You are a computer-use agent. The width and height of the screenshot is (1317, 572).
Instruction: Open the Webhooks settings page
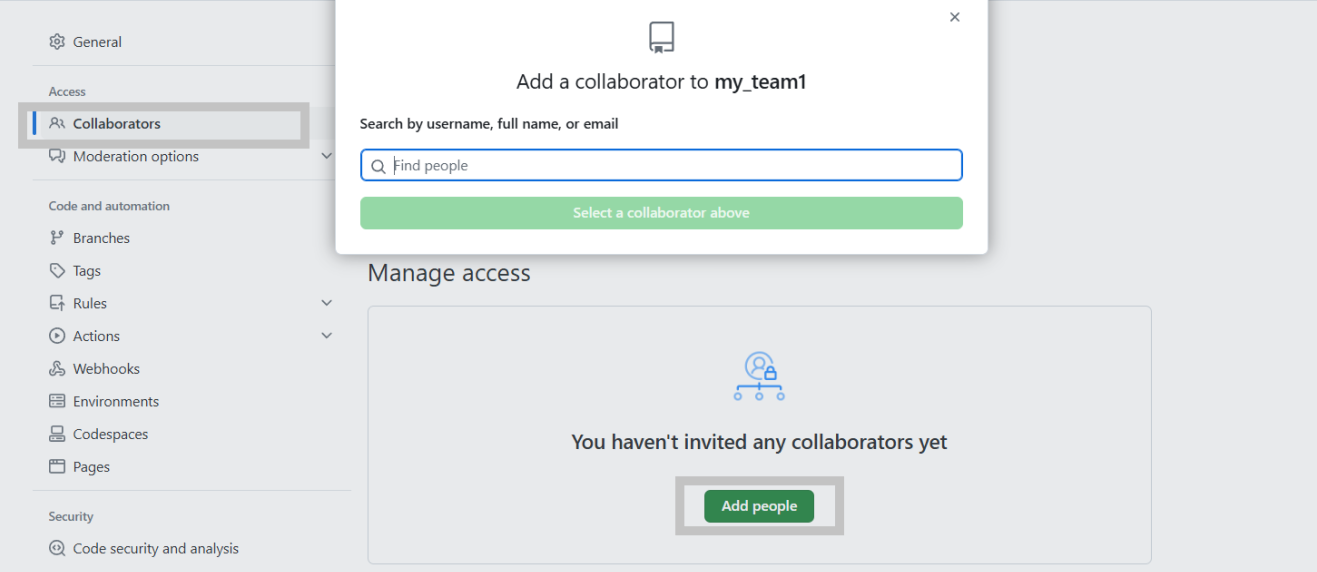click(x=106, y=369)
